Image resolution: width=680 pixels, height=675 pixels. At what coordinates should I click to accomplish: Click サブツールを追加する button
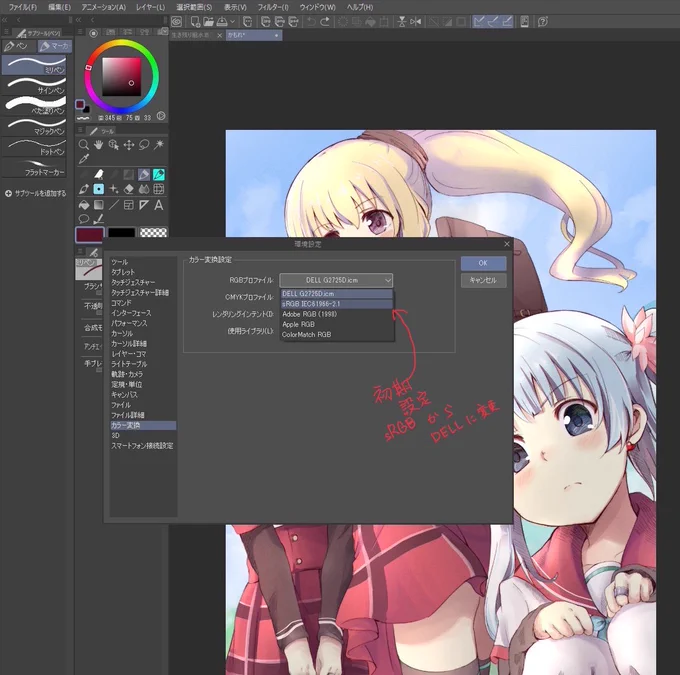[x=36, y=193]
